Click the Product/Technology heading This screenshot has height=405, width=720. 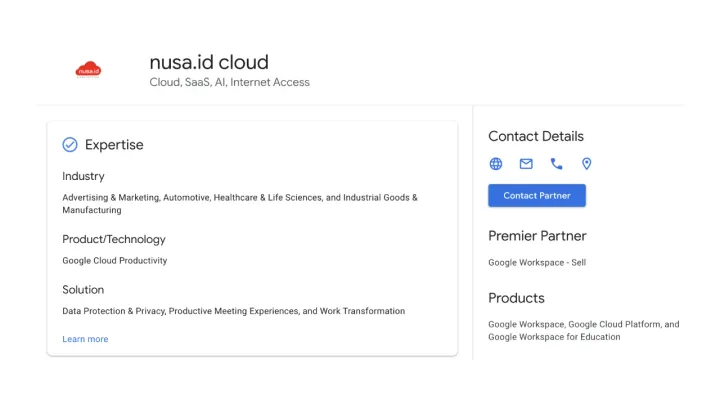(114, 239)
